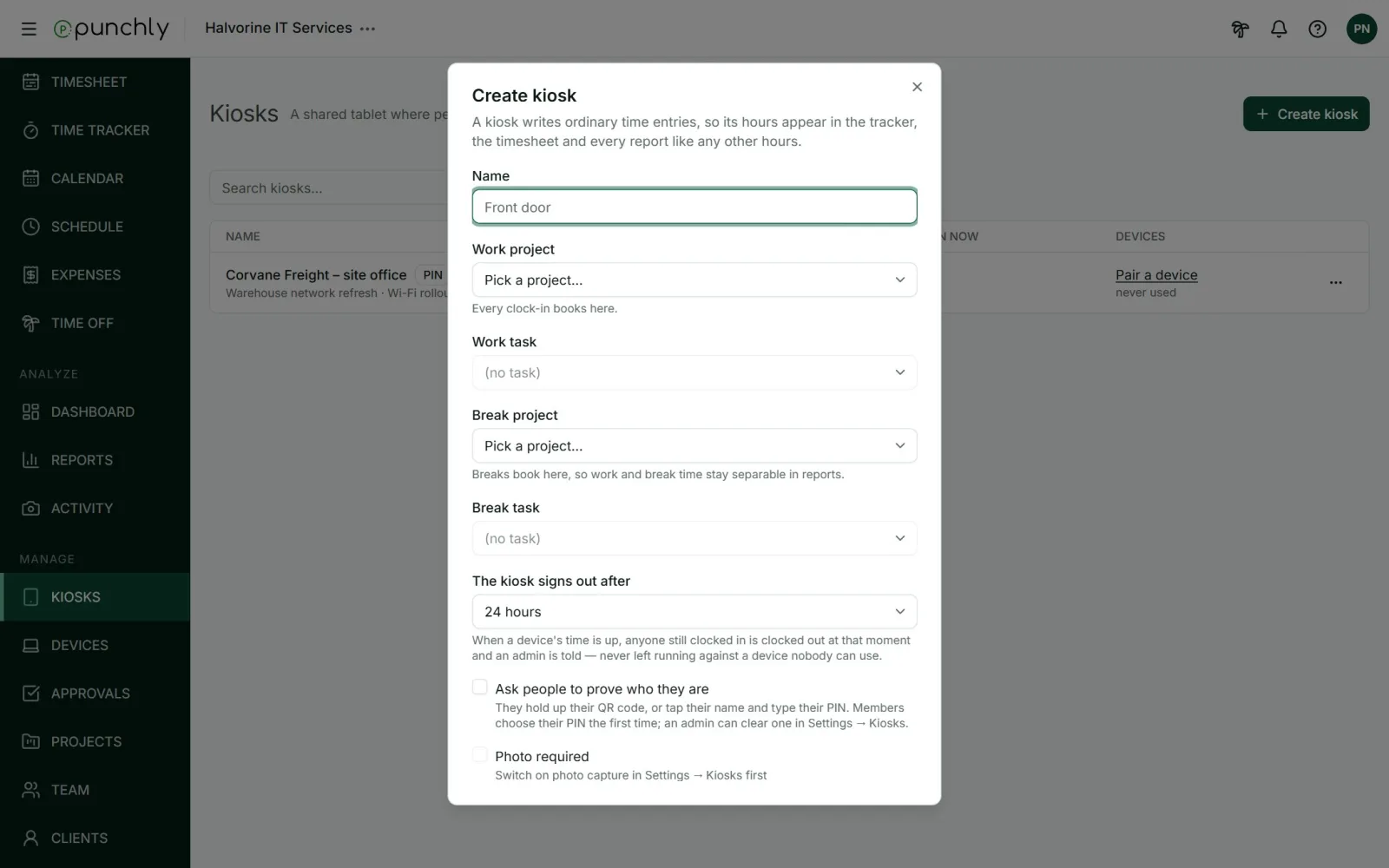Open the Break task dropdown

[x=694, y=538]
